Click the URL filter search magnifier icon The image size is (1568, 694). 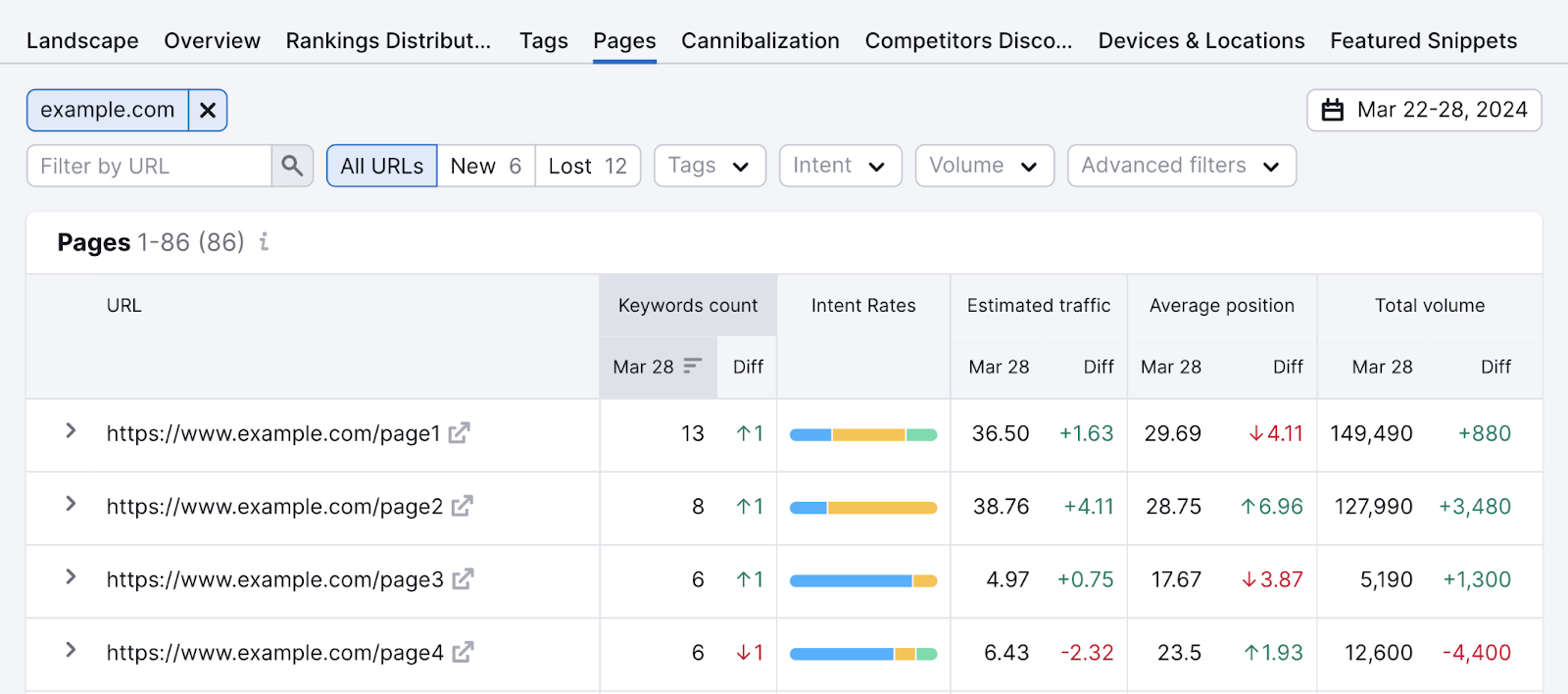(292, 166)
